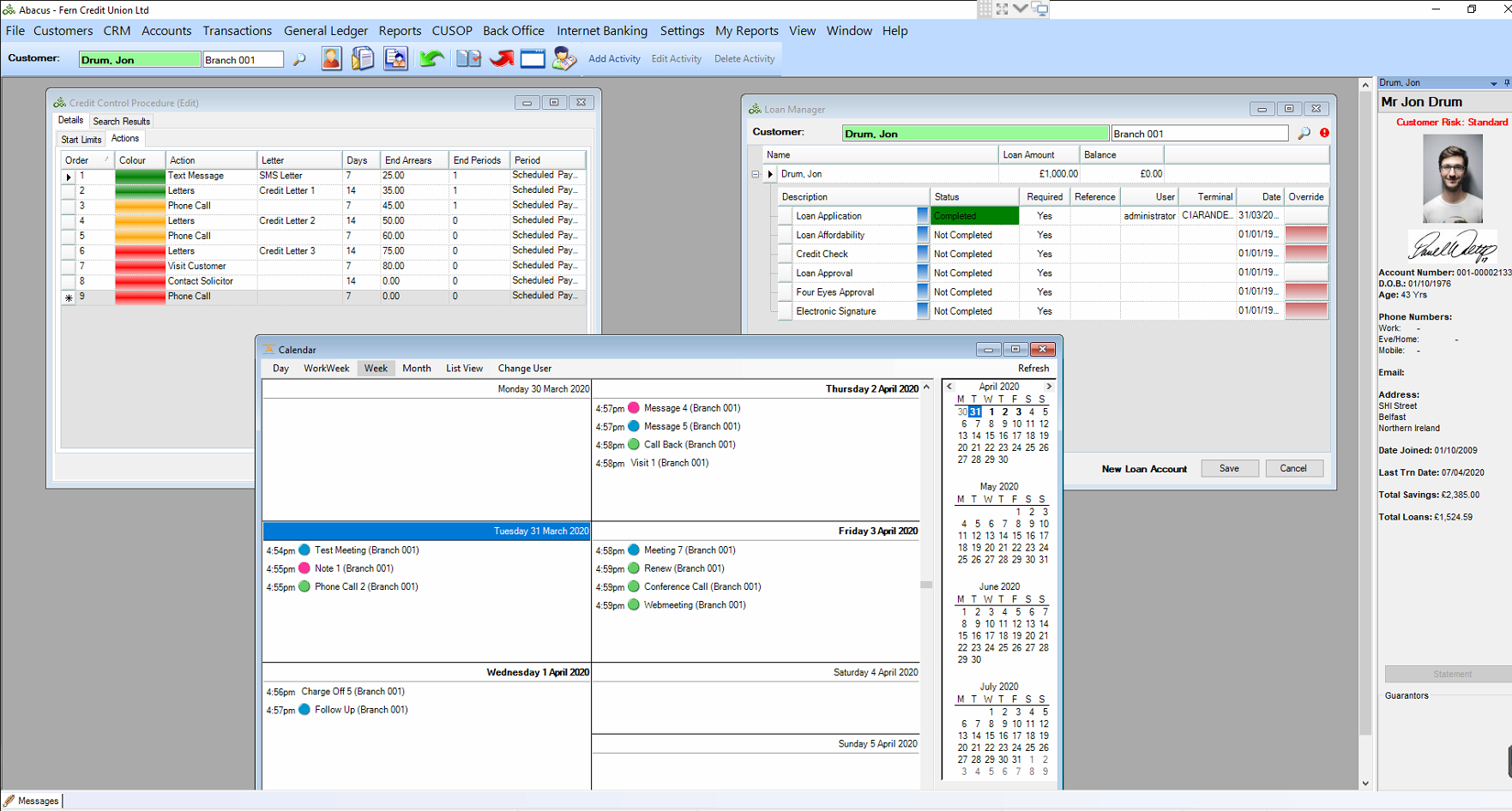Screen dimensions: 1512x811
Task: Select the green colour swatch for Text Message
Action: point(139,175)
